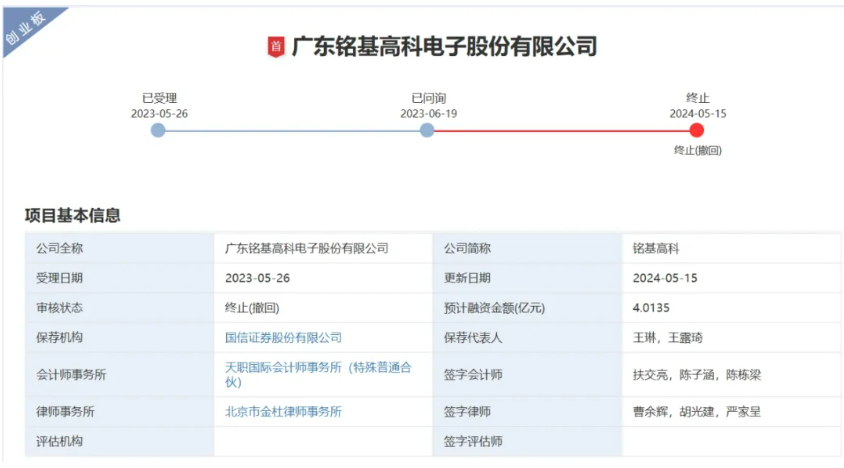The height and width of the screenshot is (468, 844).
Task: Click the company title 广东铭基高科电子股份有限公司 heading
Action: click(445, 47)
